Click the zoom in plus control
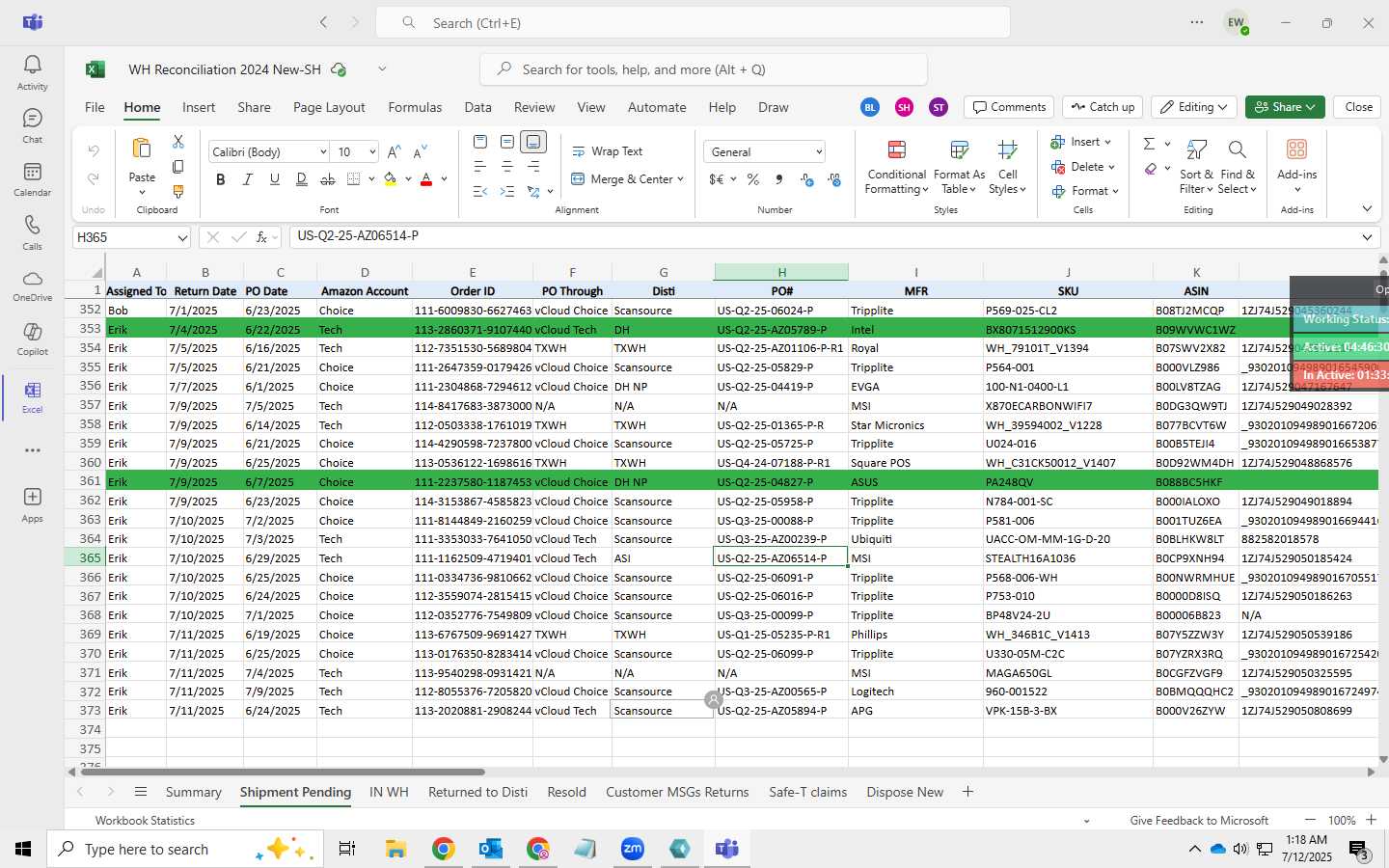Screen dimensions: 1389x868 1371,820
